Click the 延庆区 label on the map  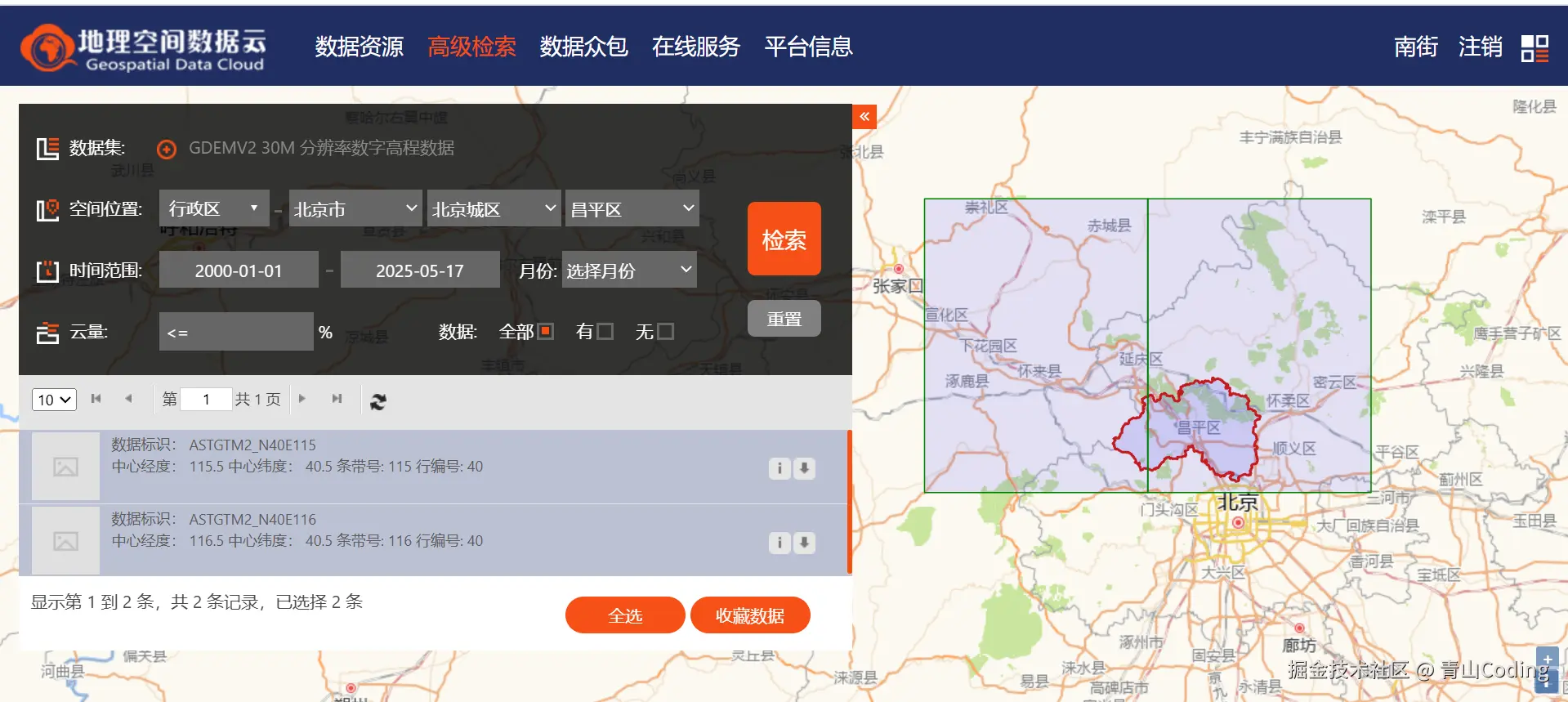[x=1141, y=359]
